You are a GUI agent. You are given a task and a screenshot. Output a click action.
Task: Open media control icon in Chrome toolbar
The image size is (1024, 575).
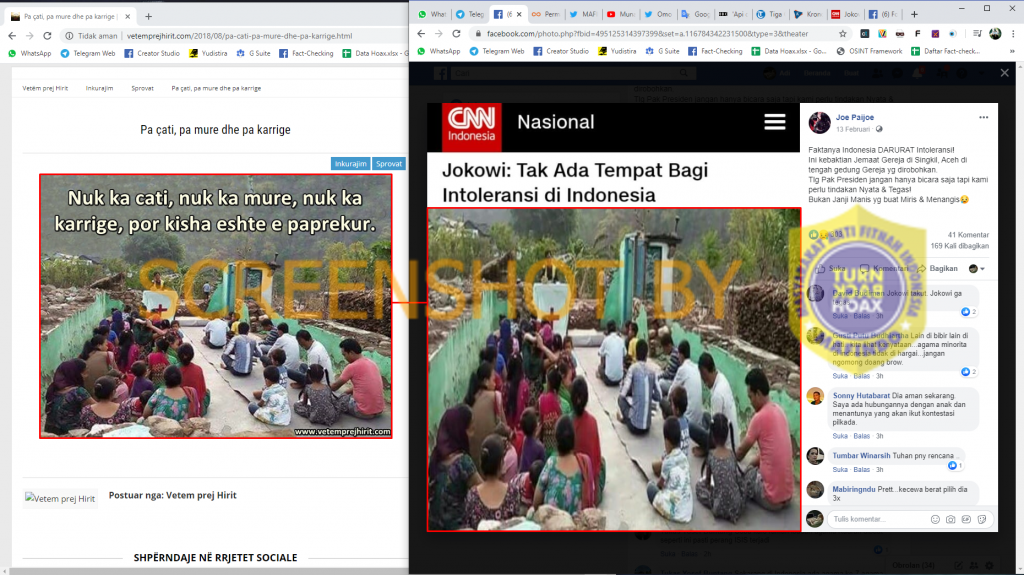(x=977, y=33)
